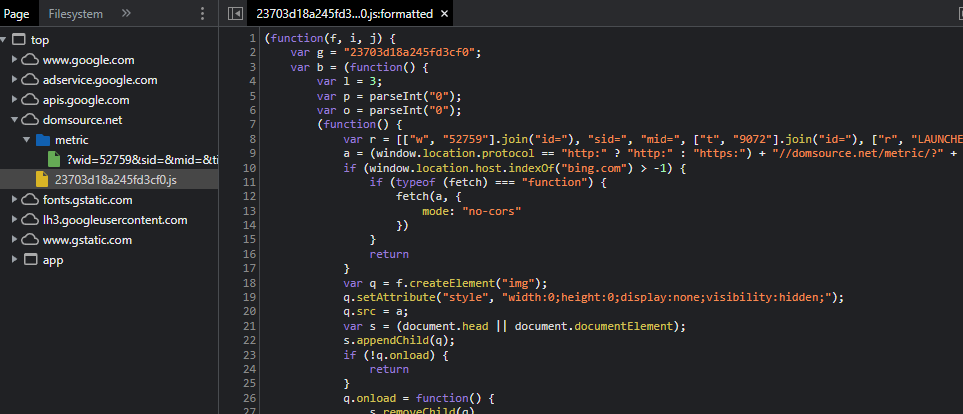Expand the adservice.google.com node
963x414 pixels.
[x=14, y=80]
